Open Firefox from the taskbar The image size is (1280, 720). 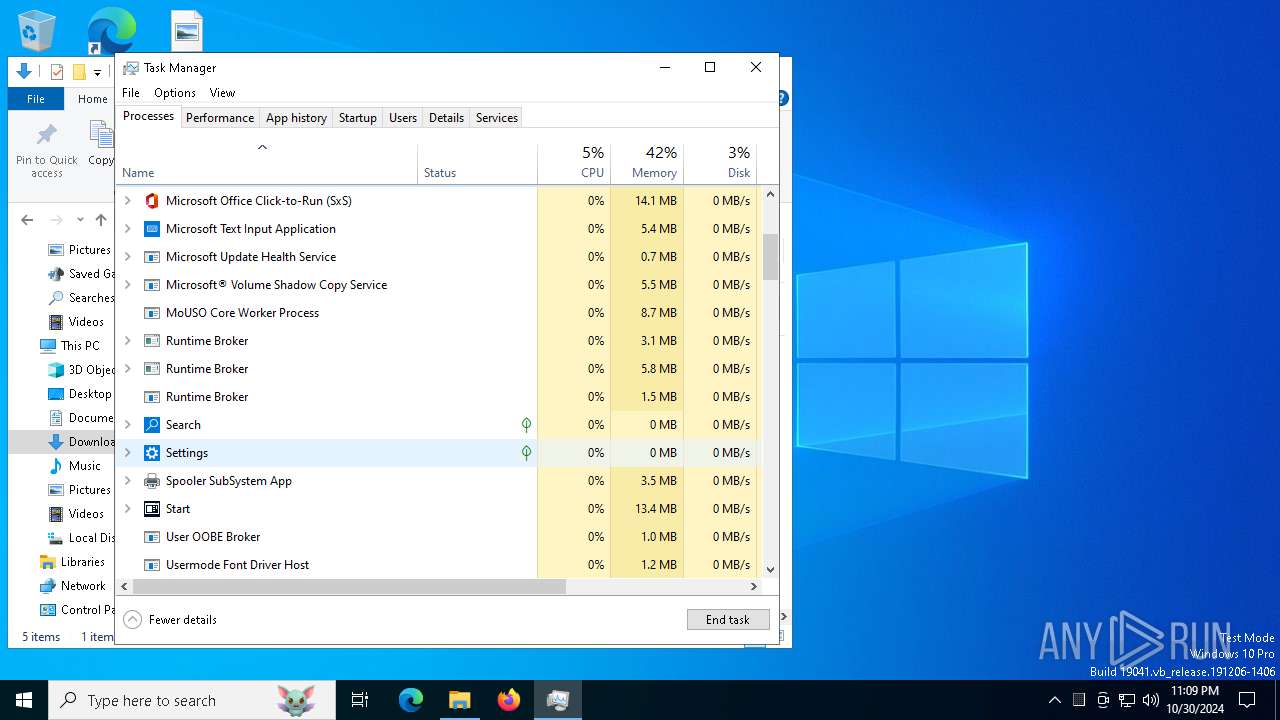[509, 700]
